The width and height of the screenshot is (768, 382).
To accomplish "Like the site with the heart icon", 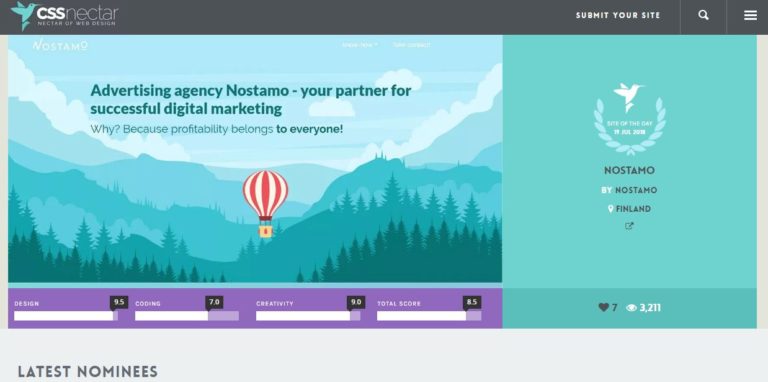I will pyautogui.click(x=603, y=308).
